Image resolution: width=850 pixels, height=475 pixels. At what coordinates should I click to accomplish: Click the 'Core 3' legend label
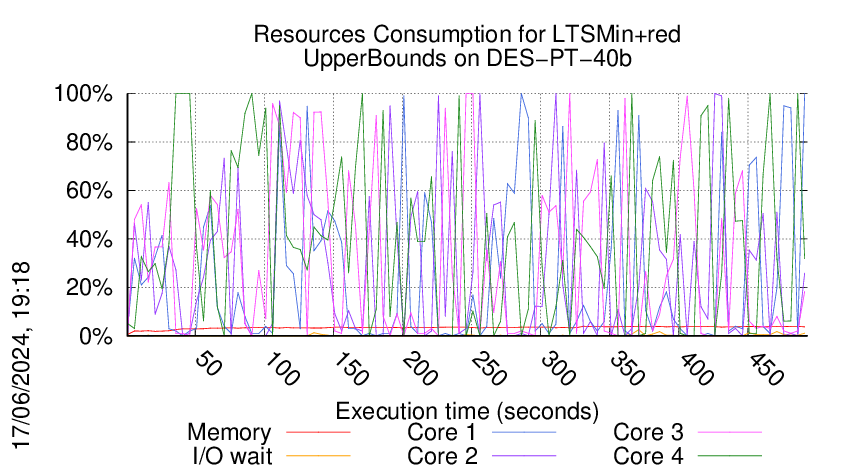(x=648, y=432)
